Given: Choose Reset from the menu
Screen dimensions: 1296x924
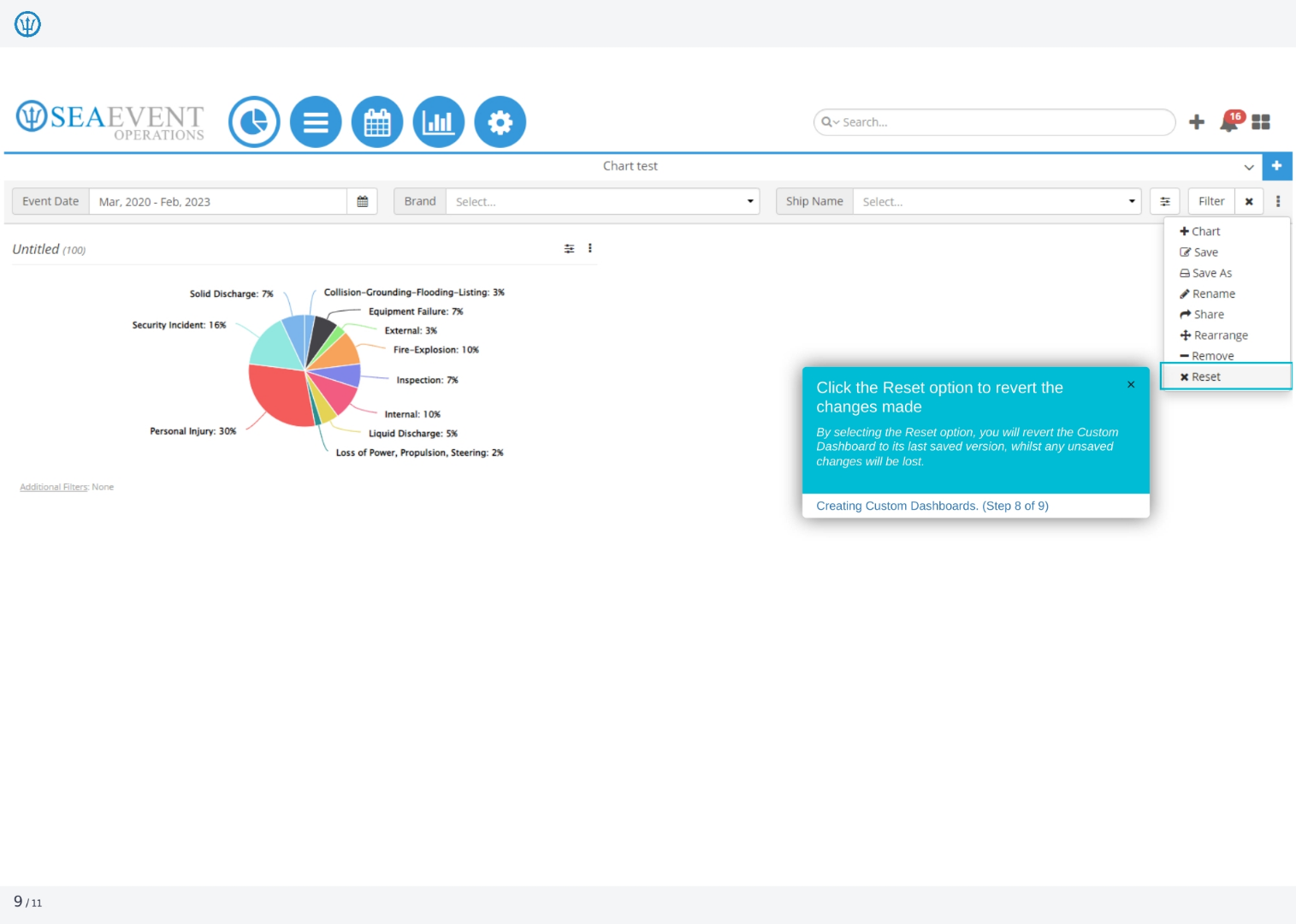Looking at the screenshot, I should coord(1225,376).
